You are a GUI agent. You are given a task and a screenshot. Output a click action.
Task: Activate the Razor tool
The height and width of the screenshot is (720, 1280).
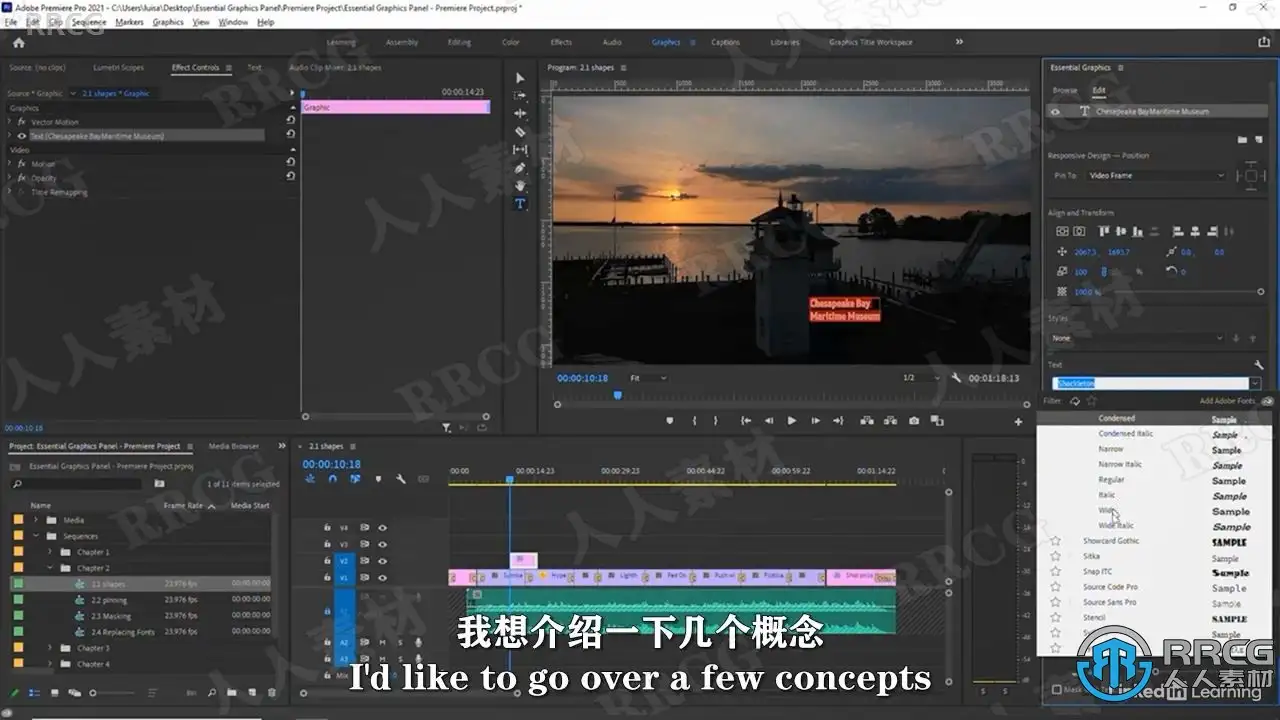point(520,132)
